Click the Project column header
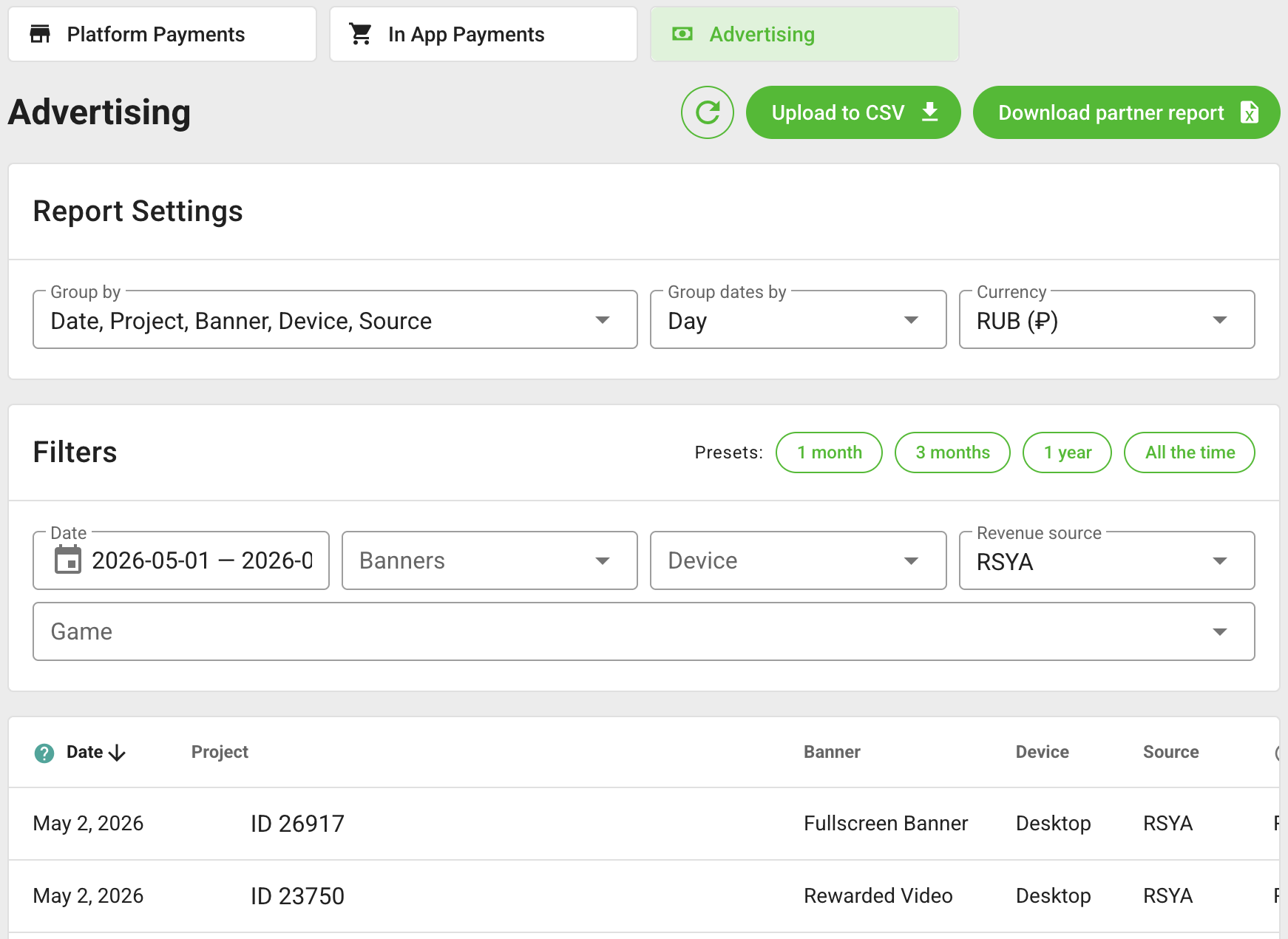This screenshot has width=1288, height=939. pyautogui.click(x=220, y=752)
